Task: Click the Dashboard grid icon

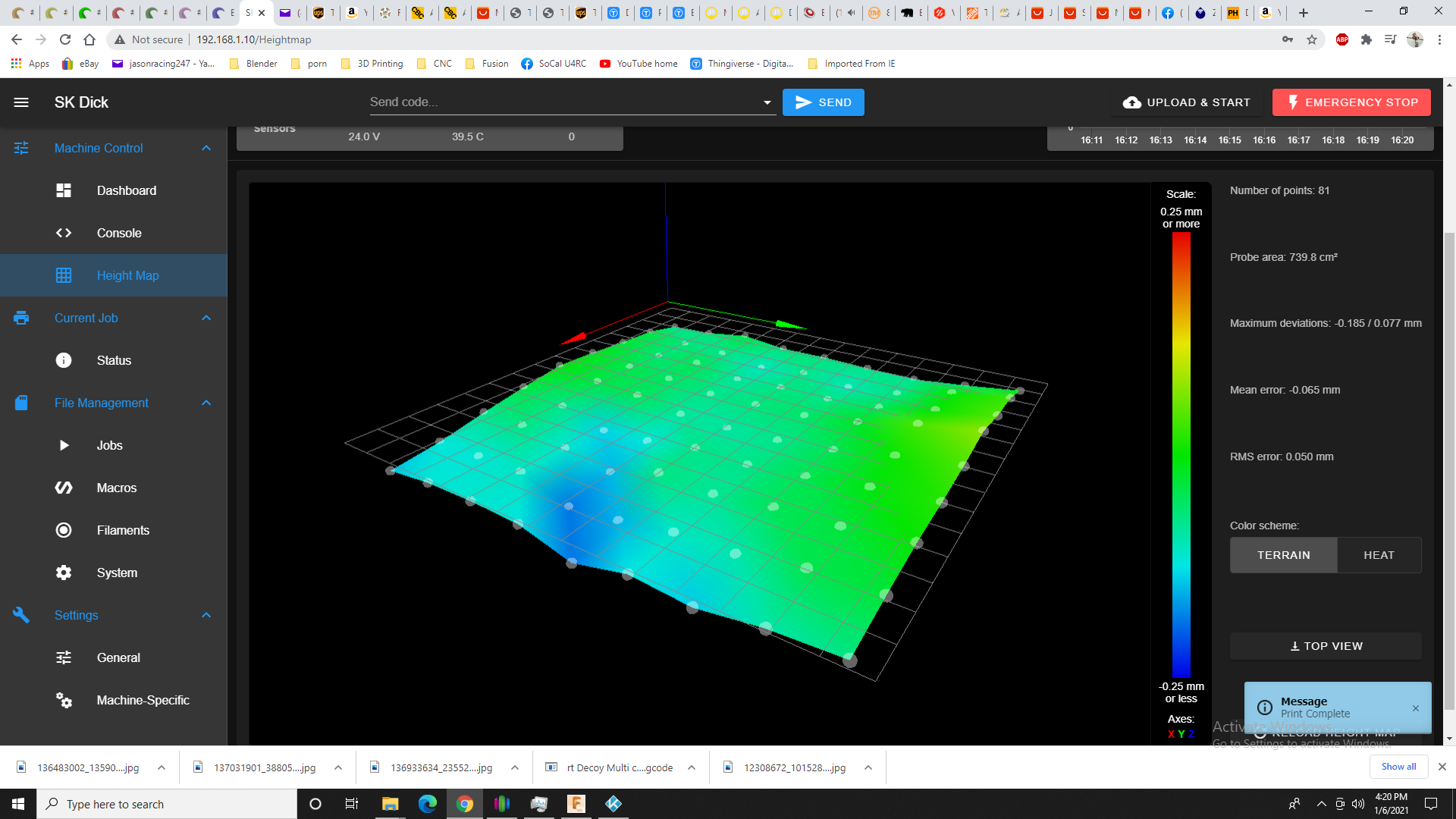Action: pyautogui.click(x=64, y=190)
